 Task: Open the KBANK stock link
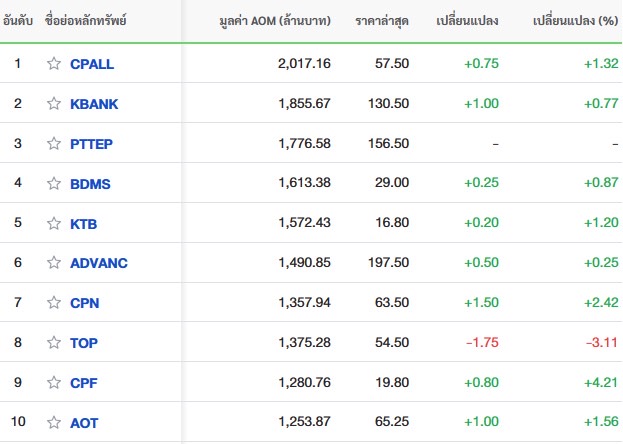pyautogui.click(x=94, y=104)
